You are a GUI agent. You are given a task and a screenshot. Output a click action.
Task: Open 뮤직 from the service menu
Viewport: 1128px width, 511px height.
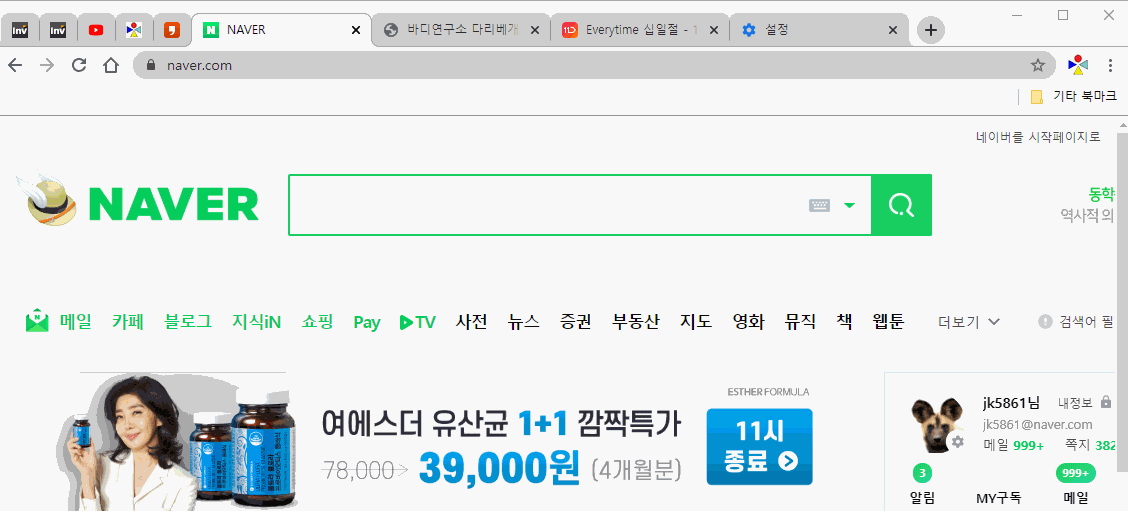pyautogui.click(x=801, y=322)
